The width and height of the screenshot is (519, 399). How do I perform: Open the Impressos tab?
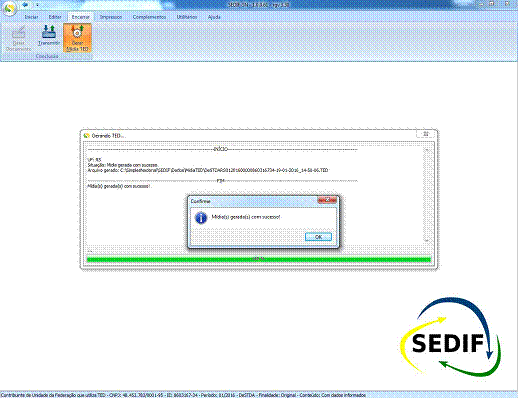(x=111, y=17)
